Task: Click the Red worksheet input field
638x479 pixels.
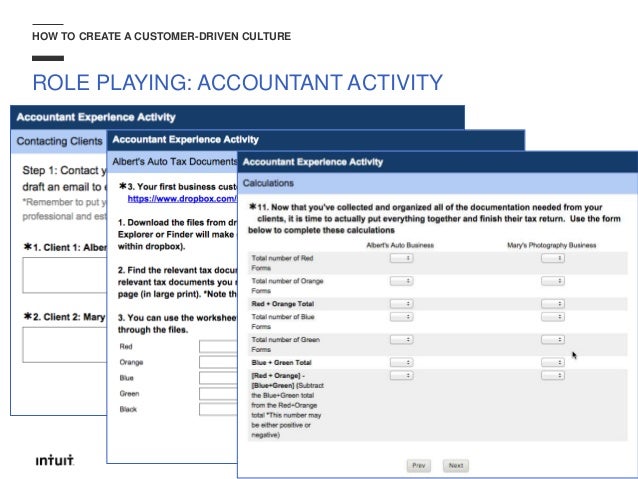Action: point(218,346)
